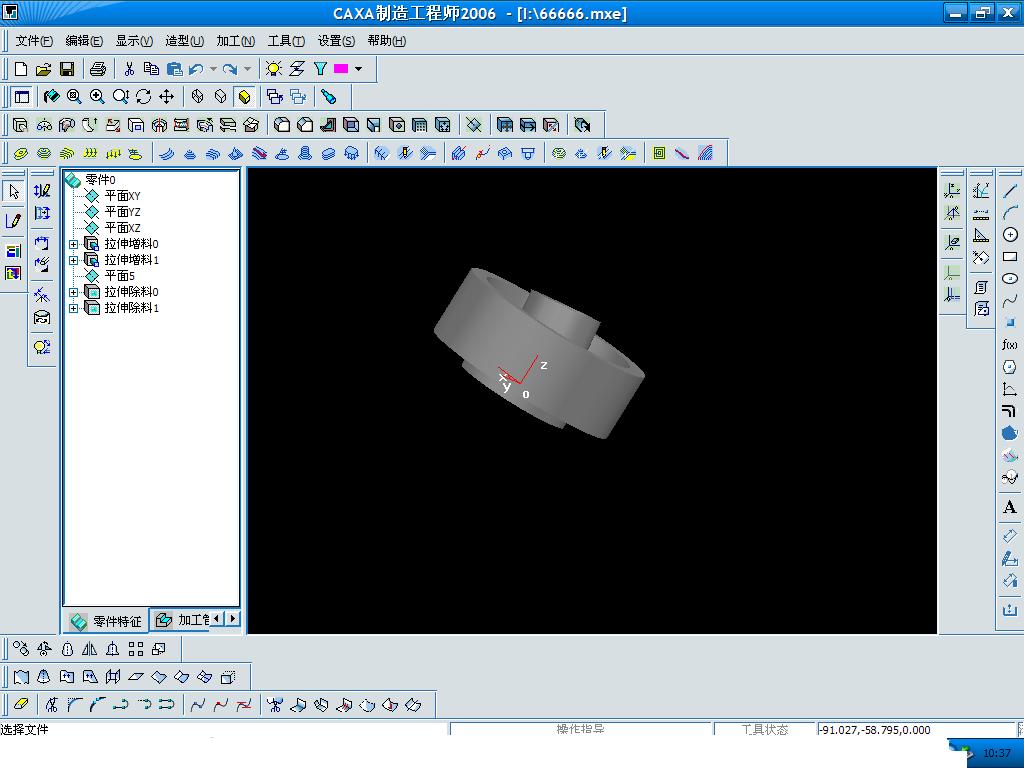The width and height of the screenshot is (1024, 768).
Task: Select 零件0 root in feature tree
Action: click(x=100, y=180)
